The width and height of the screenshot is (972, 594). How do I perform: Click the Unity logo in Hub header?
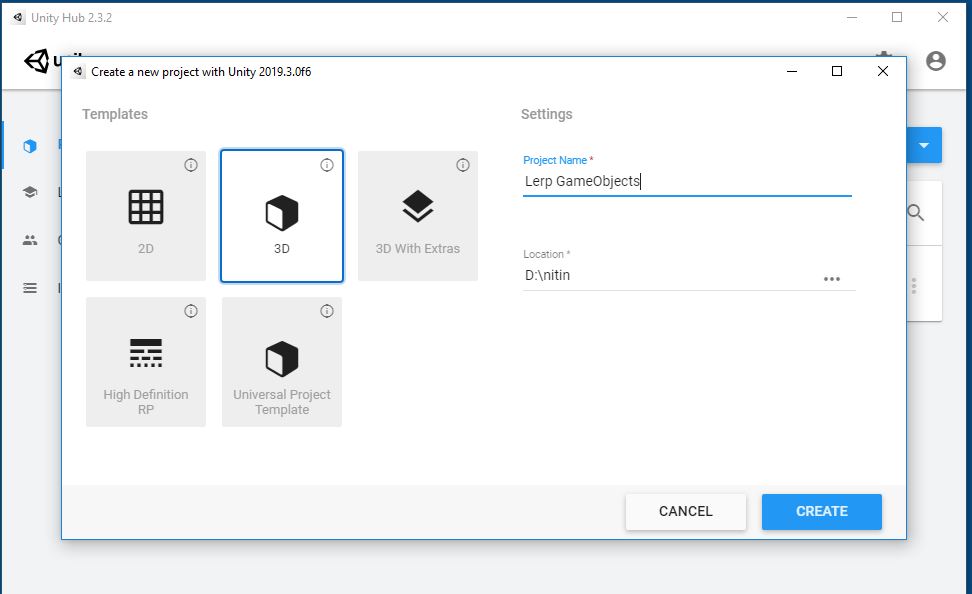(37, 61)
